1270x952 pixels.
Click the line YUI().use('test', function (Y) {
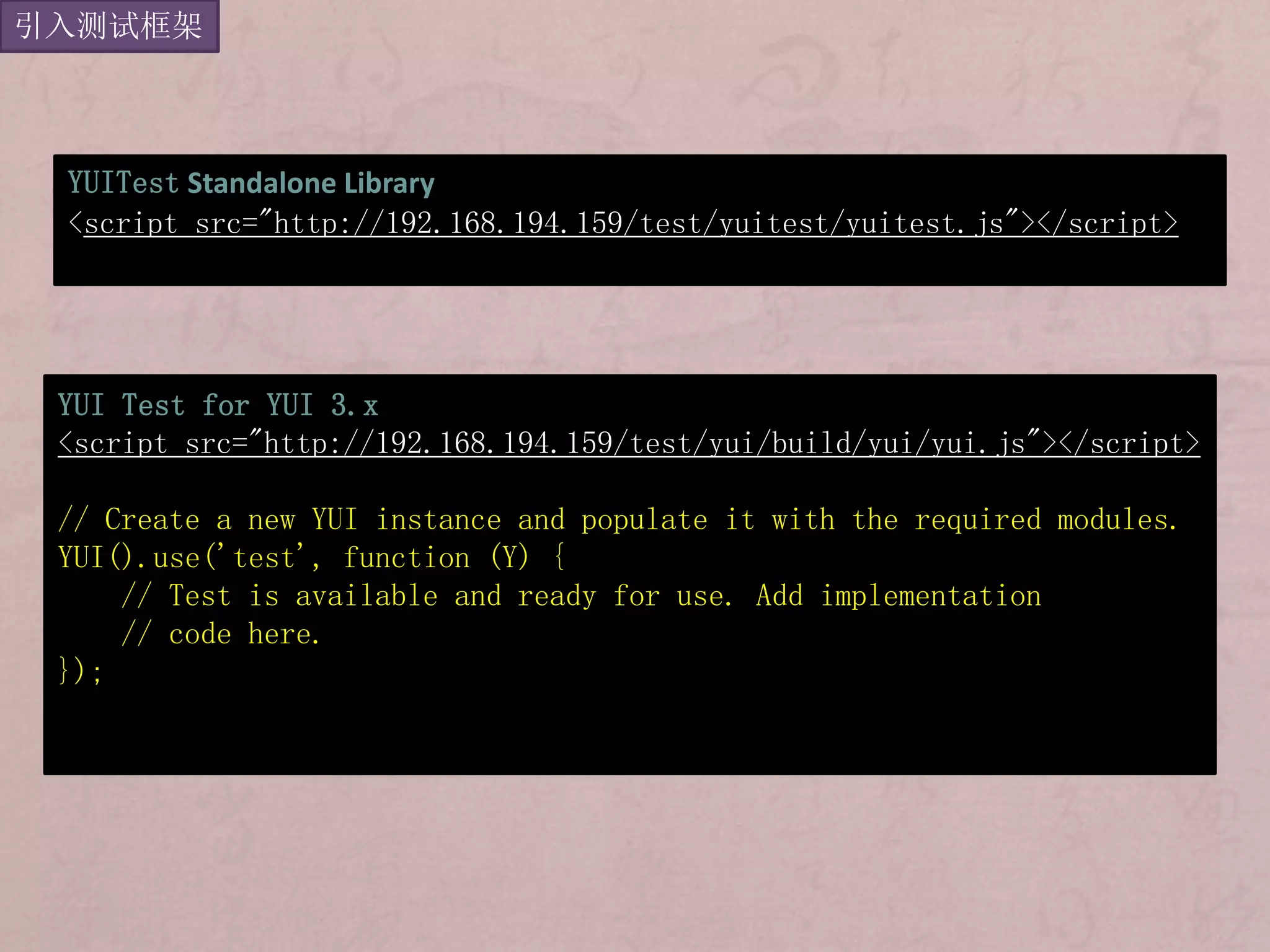[312, 557]
